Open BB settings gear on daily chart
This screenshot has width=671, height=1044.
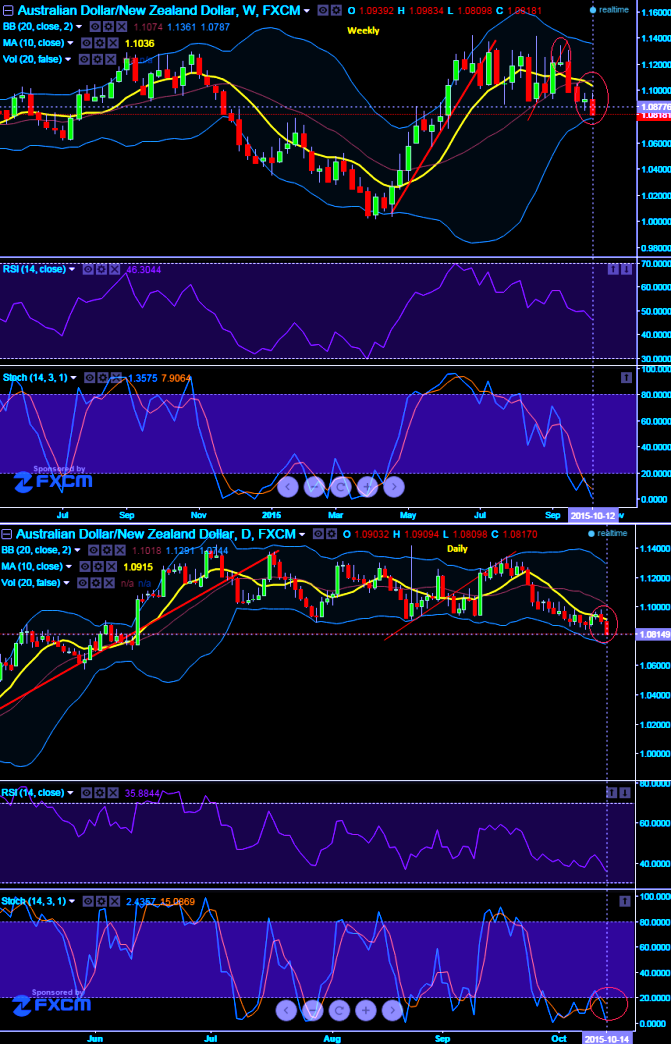[x=107, y=549]
